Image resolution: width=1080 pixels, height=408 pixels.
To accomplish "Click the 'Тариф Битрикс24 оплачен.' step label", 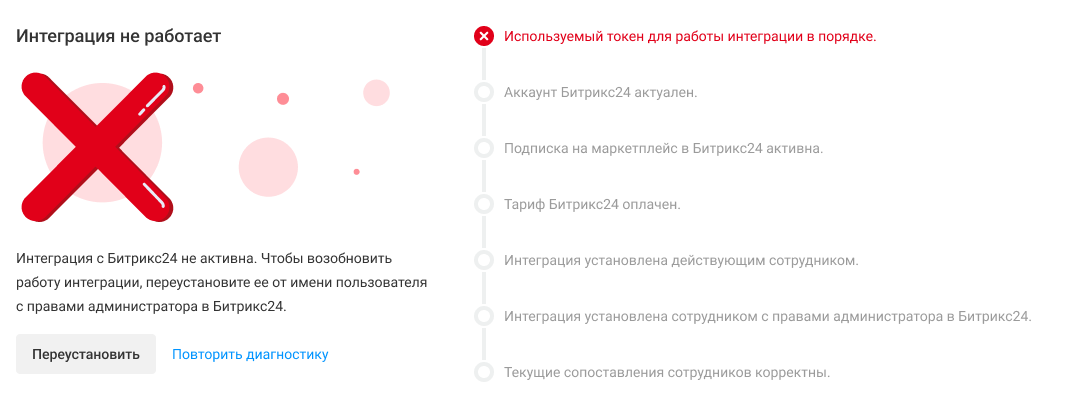I will coord(592,205).
